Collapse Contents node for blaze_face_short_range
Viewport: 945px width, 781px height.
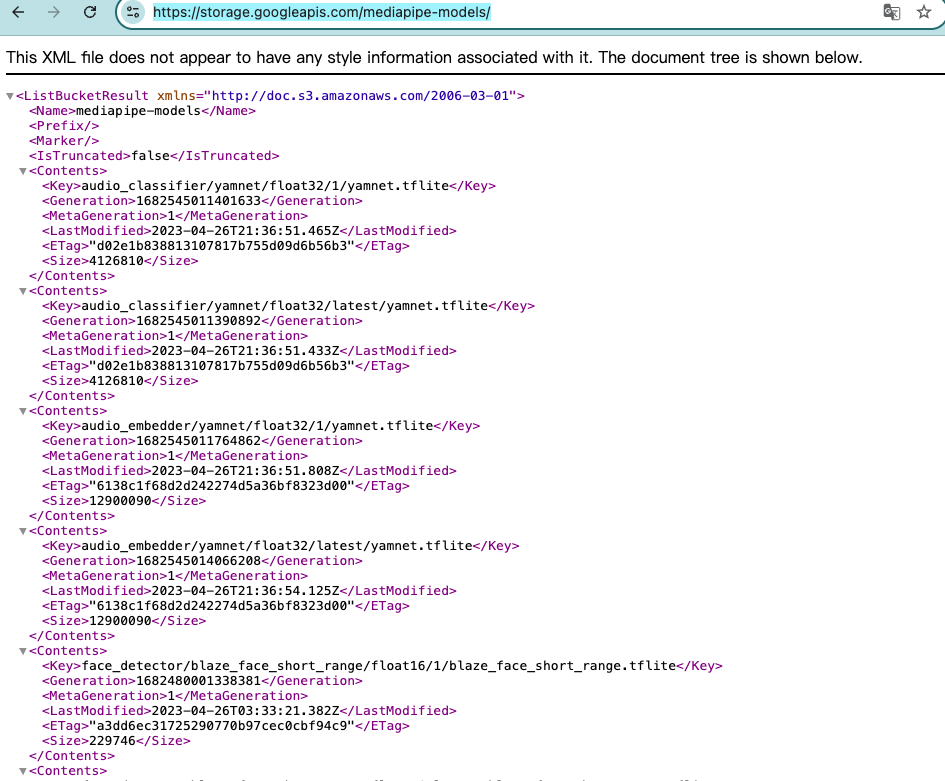click(x=23, y=651)
